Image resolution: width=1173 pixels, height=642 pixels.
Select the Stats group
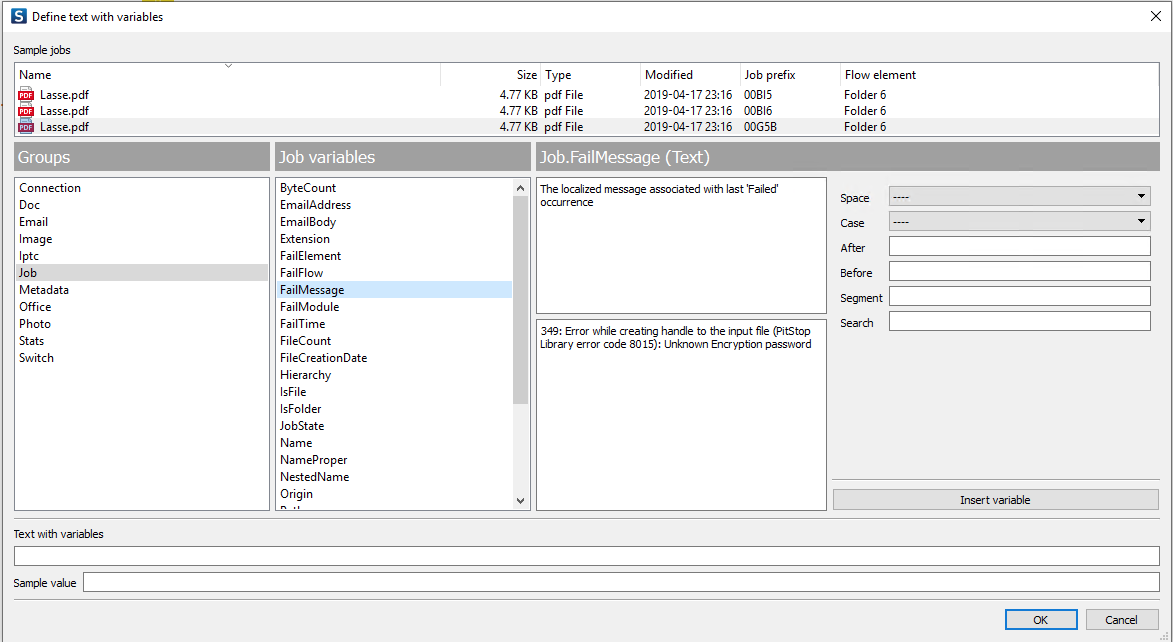coord(32,341)
